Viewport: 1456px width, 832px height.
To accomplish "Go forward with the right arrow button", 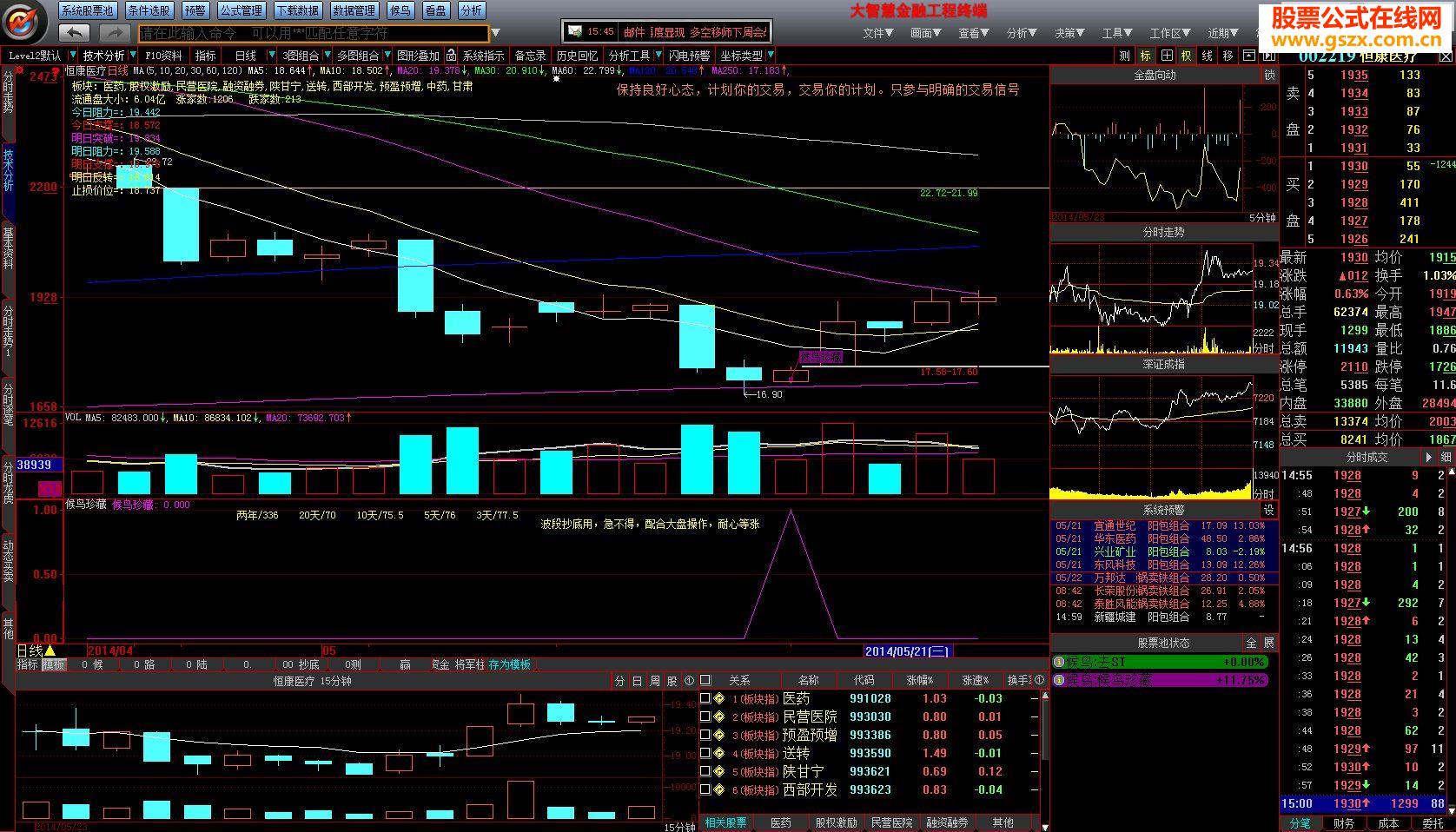I will point(114,33).
